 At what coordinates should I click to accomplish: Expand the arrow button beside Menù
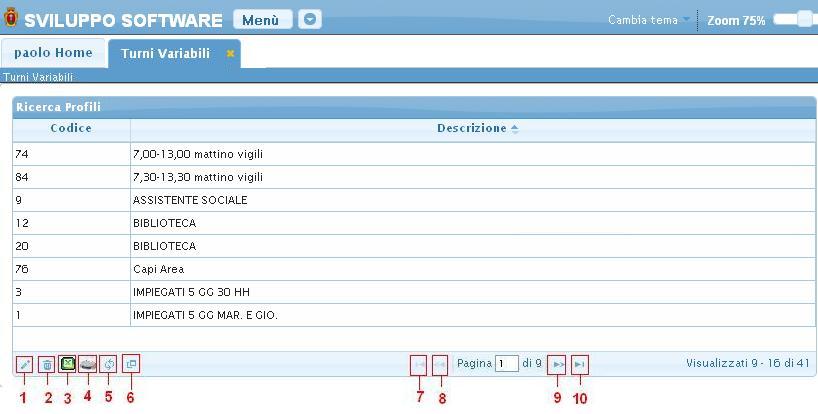pos(310,20)
